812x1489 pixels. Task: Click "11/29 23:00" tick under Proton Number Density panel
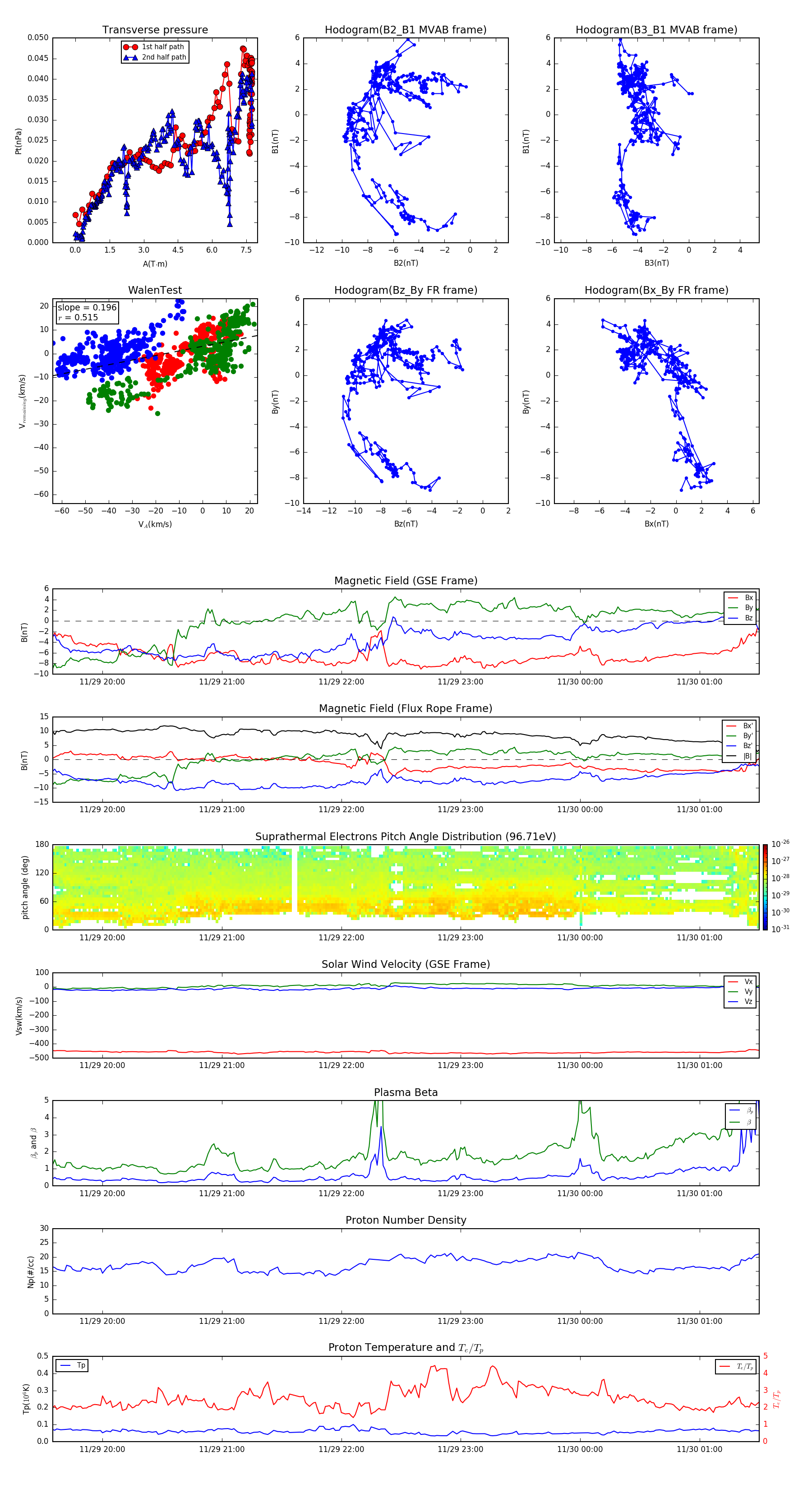(x=460, y=1321)
